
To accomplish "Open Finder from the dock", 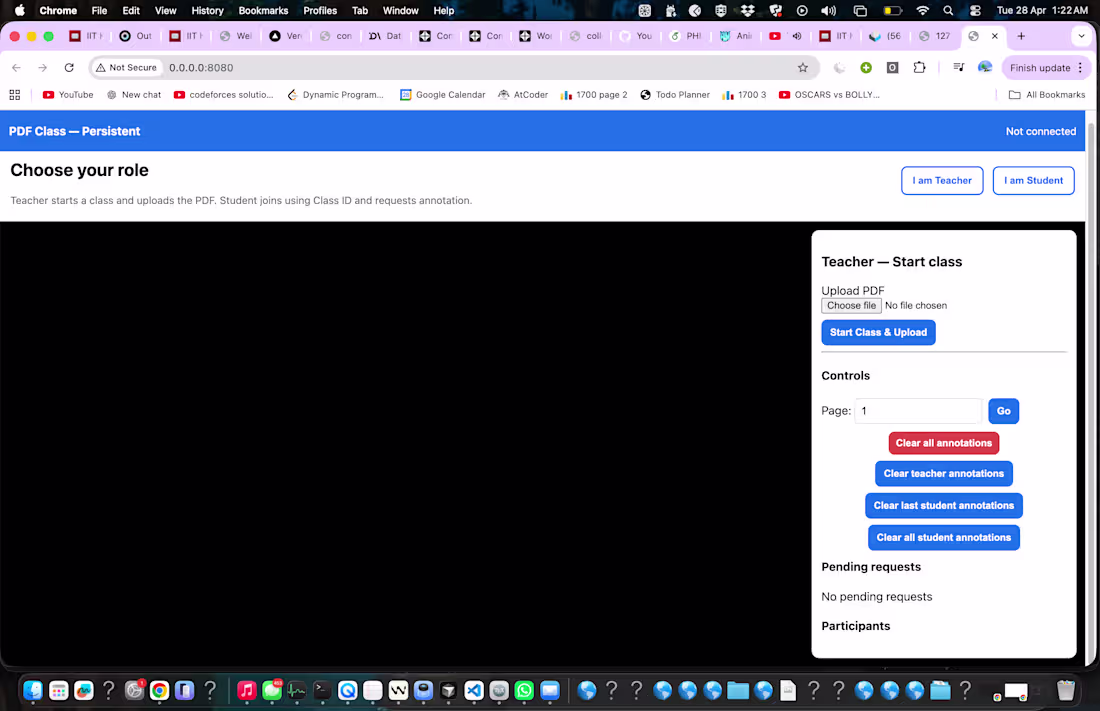I will point(33,691).
